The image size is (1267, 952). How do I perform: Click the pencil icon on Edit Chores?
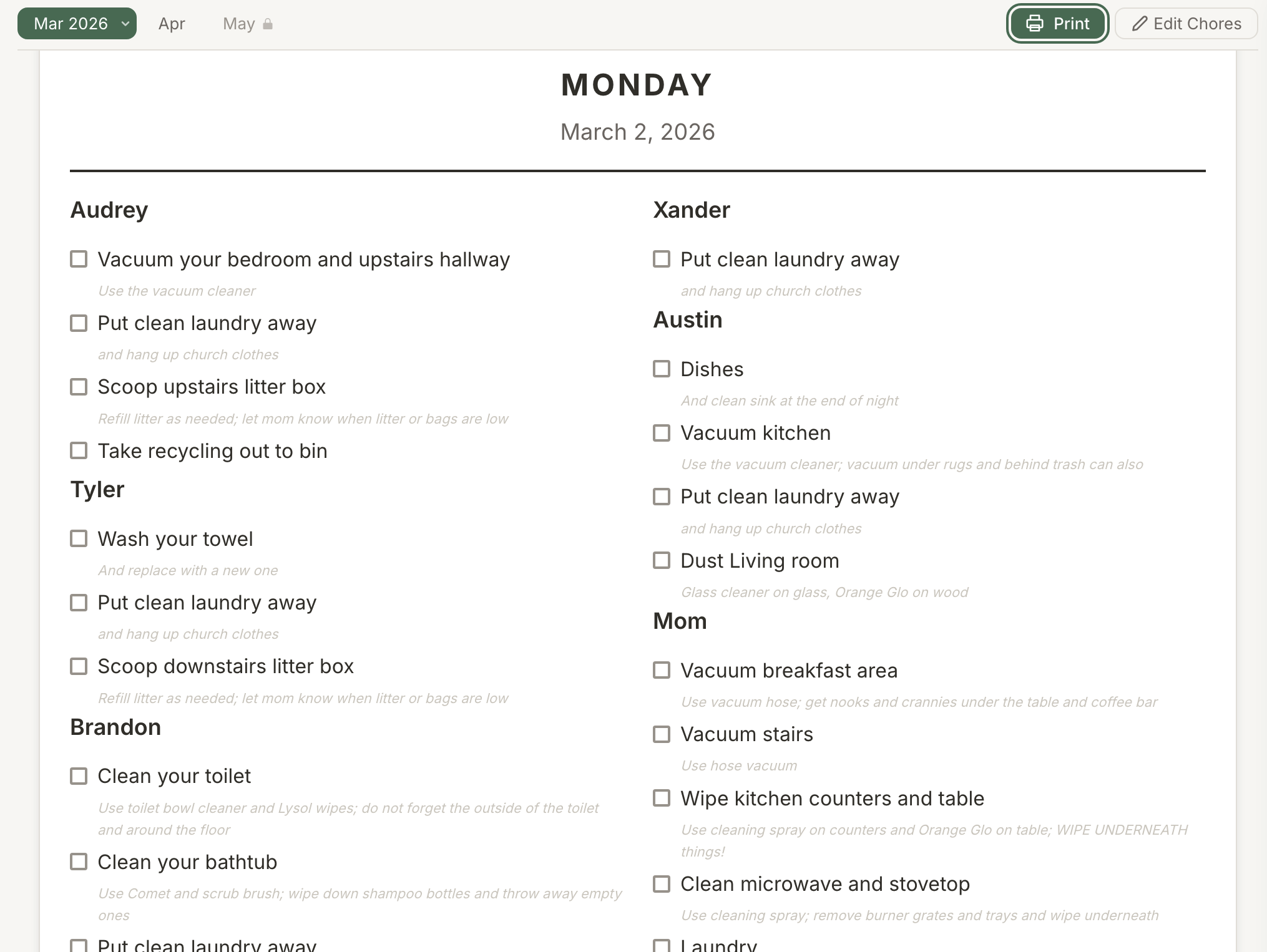tap(1140, 23)
